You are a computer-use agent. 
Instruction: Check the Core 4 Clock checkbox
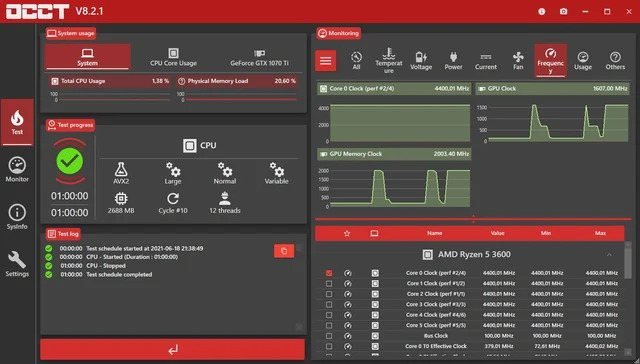[x=329, y=315]
